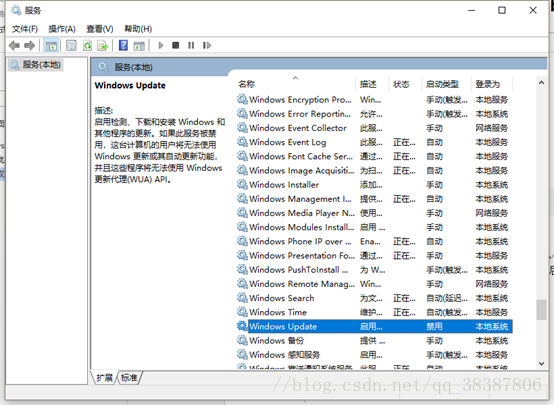Restart the service with the restart icon

click(x=207, y=45)
